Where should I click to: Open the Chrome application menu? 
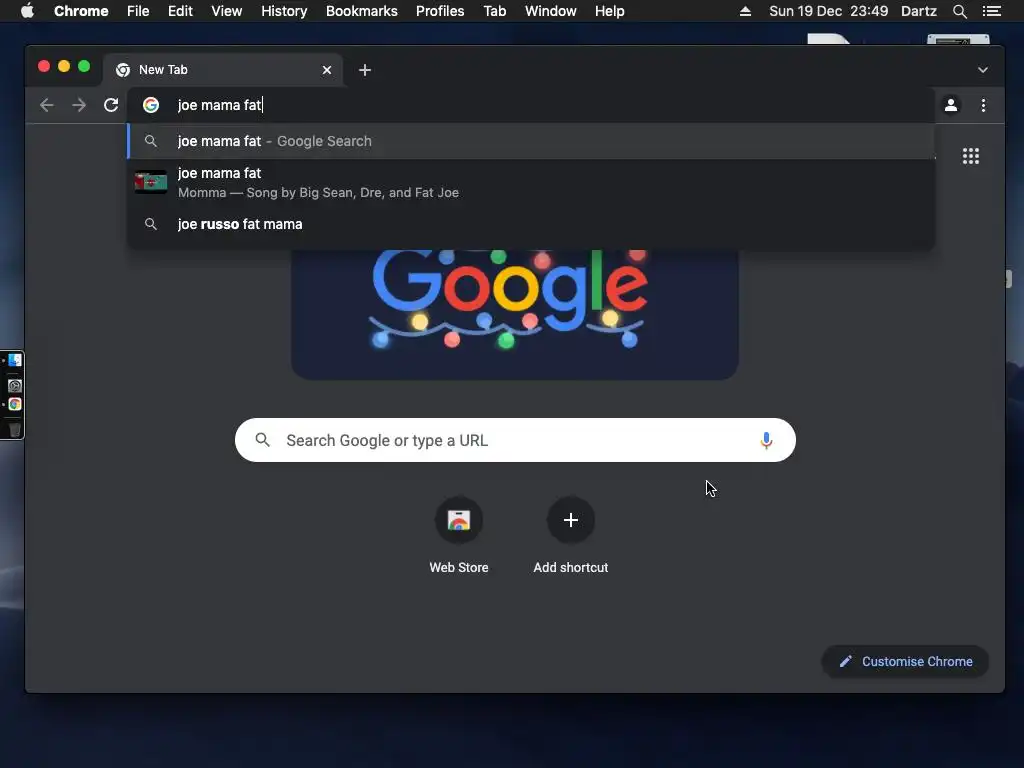coord(81,11)
